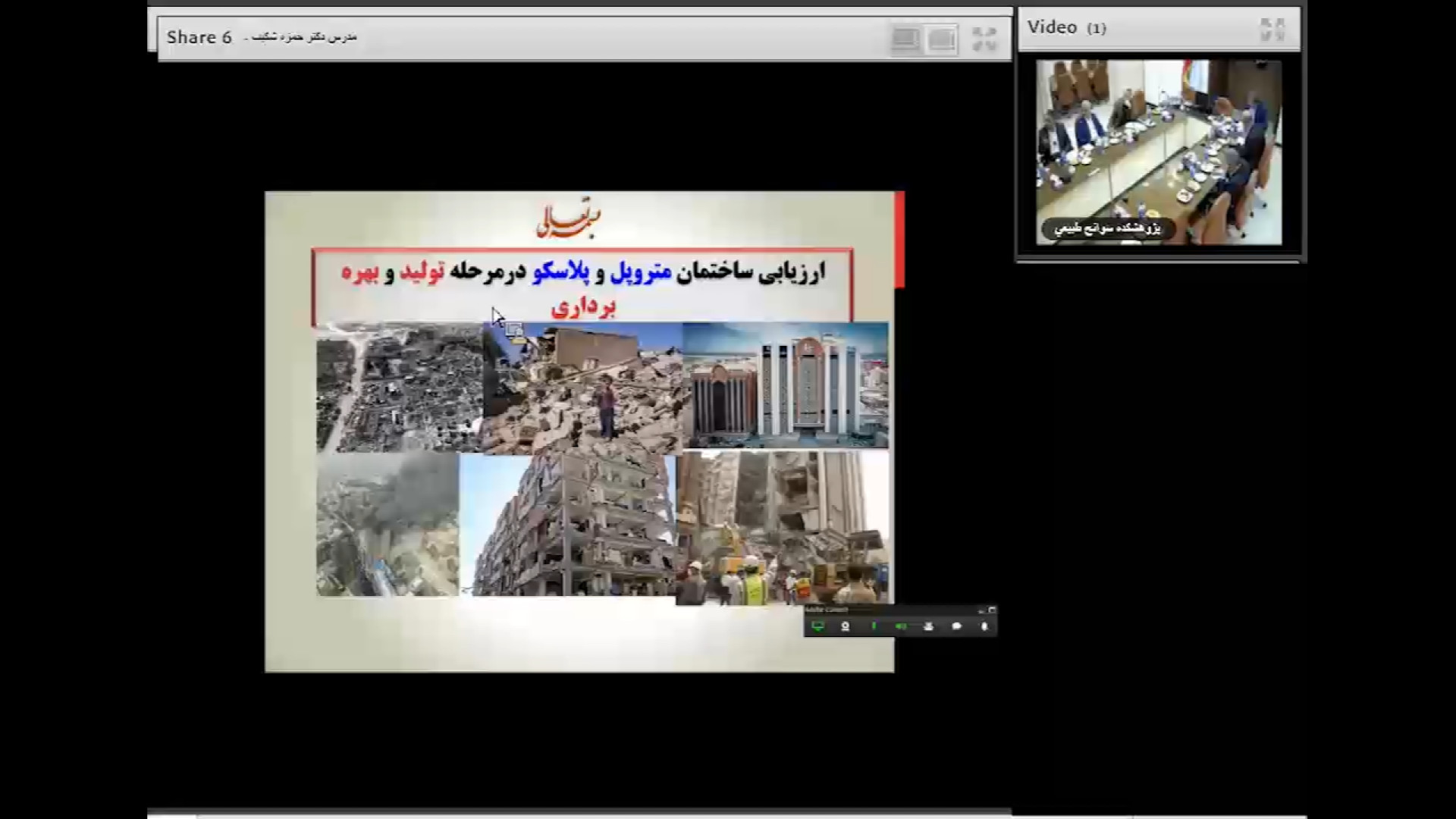
Task: Maximize the Video pod with full-screen icon
Action: (x=1272, y=30)
